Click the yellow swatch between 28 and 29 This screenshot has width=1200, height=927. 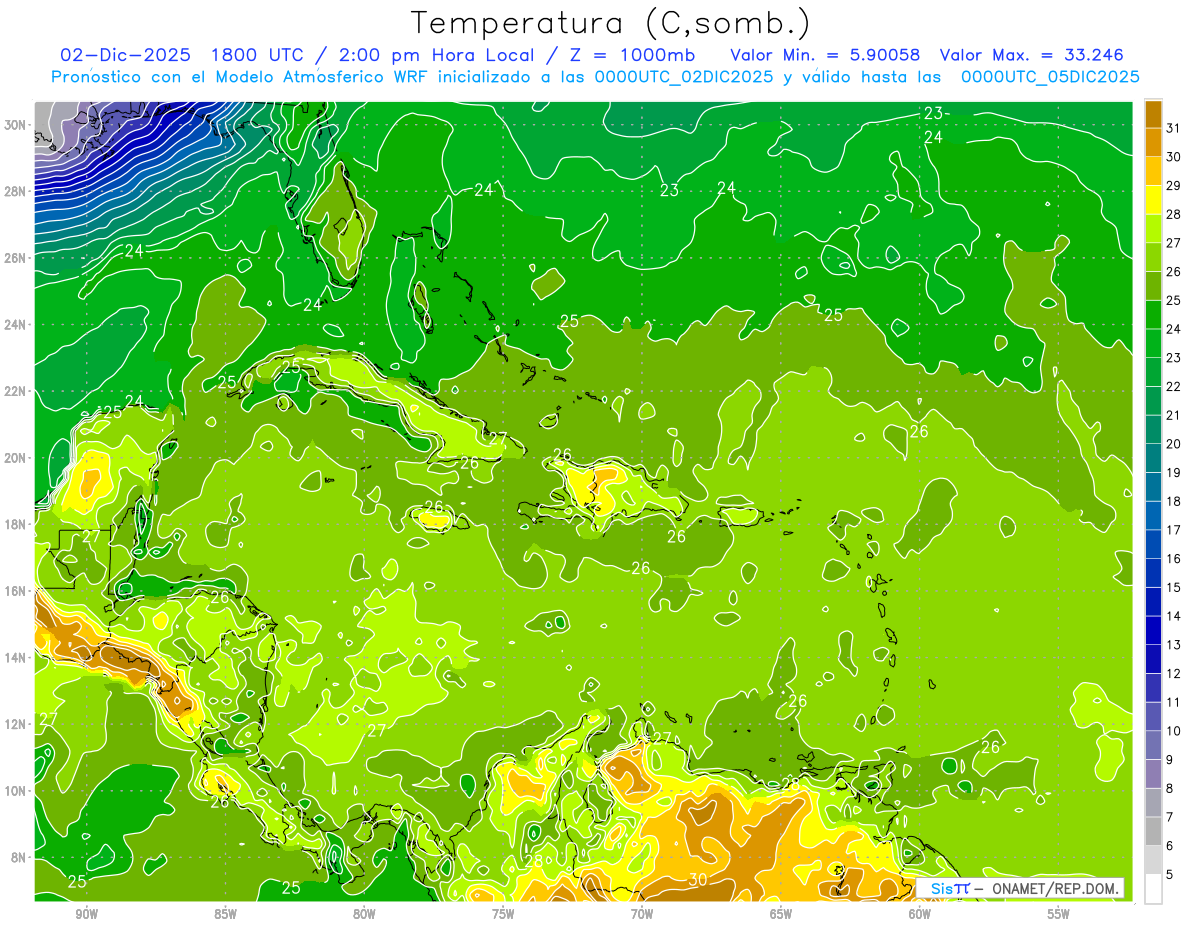pyautogui.click(x=1153, y=199)
